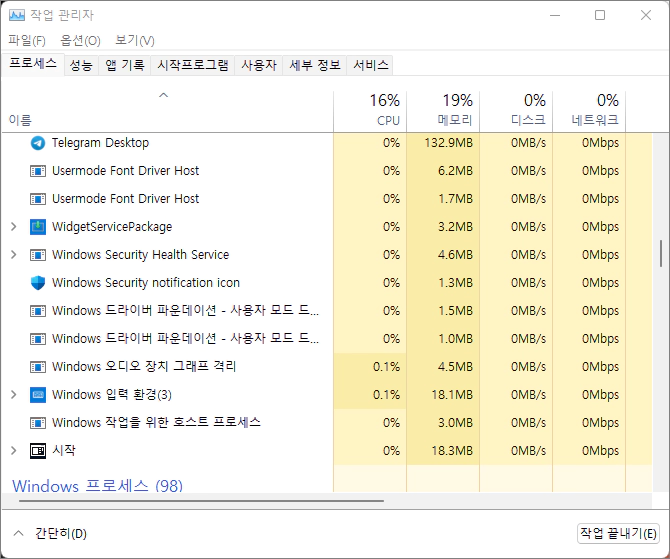Click the 3.2MB memory value
Image resolution: width=670 pixels, height=559 pixels.
(455, 227)
